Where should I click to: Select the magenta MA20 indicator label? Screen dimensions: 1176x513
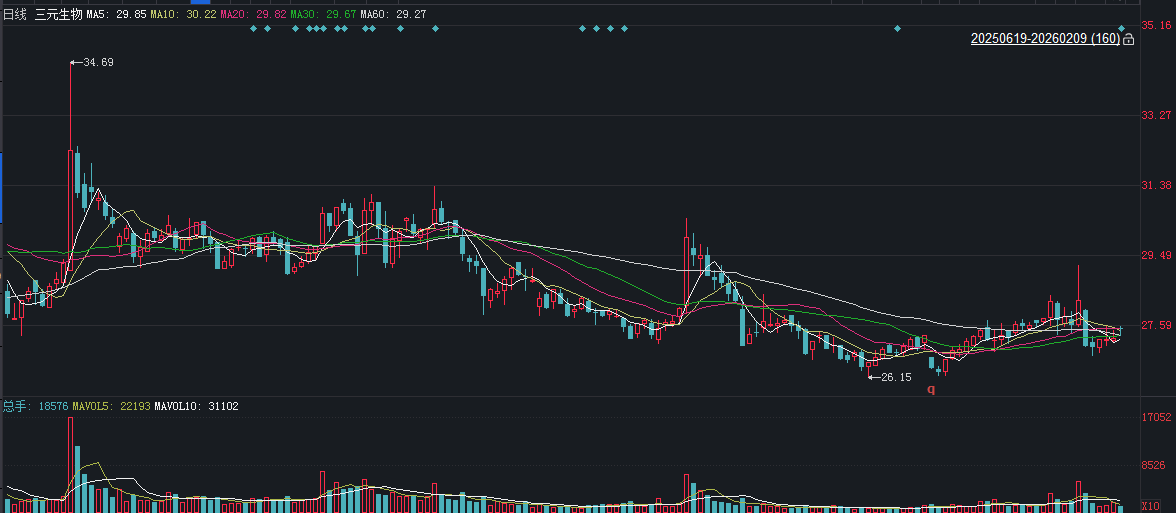253,15
